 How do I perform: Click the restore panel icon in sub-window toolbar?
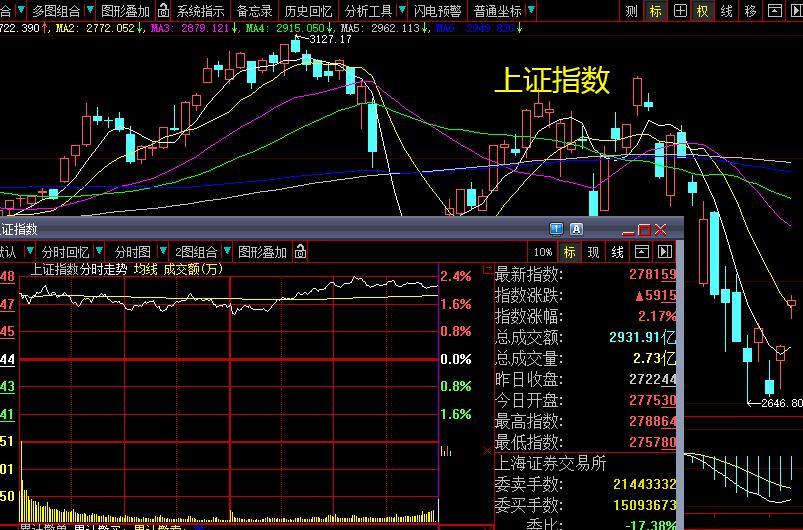(x=641, y=252)
